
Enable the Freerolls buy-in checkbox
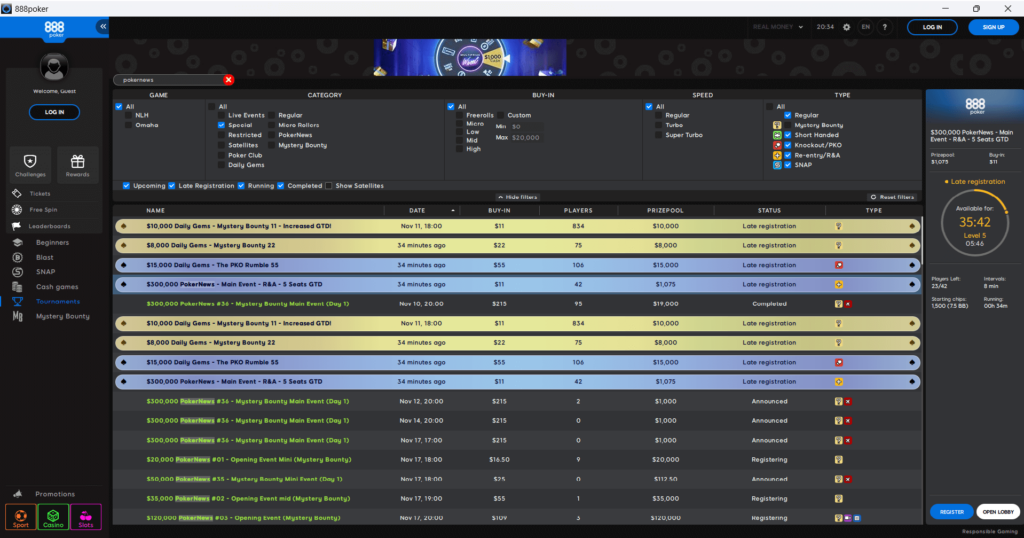[460, 116]
